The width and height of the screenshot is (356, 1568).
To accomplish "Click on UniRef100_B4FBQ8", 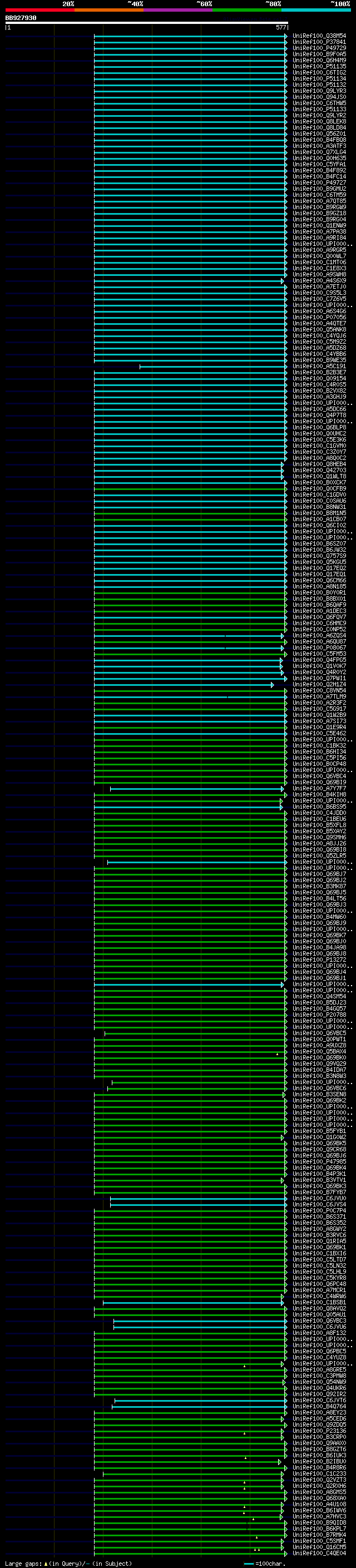I will [x=319, y=140].
